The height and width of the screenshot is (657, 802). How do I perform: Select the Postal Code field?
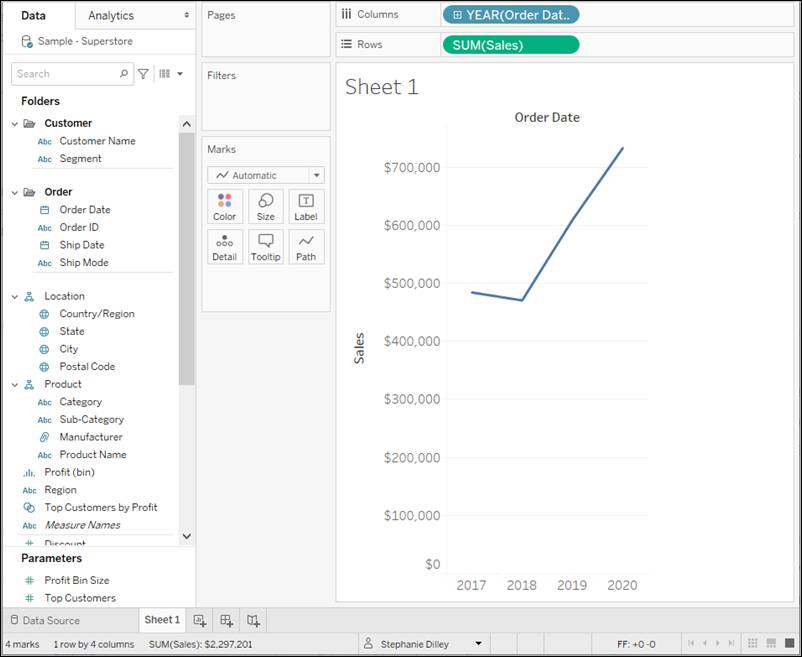87,367
